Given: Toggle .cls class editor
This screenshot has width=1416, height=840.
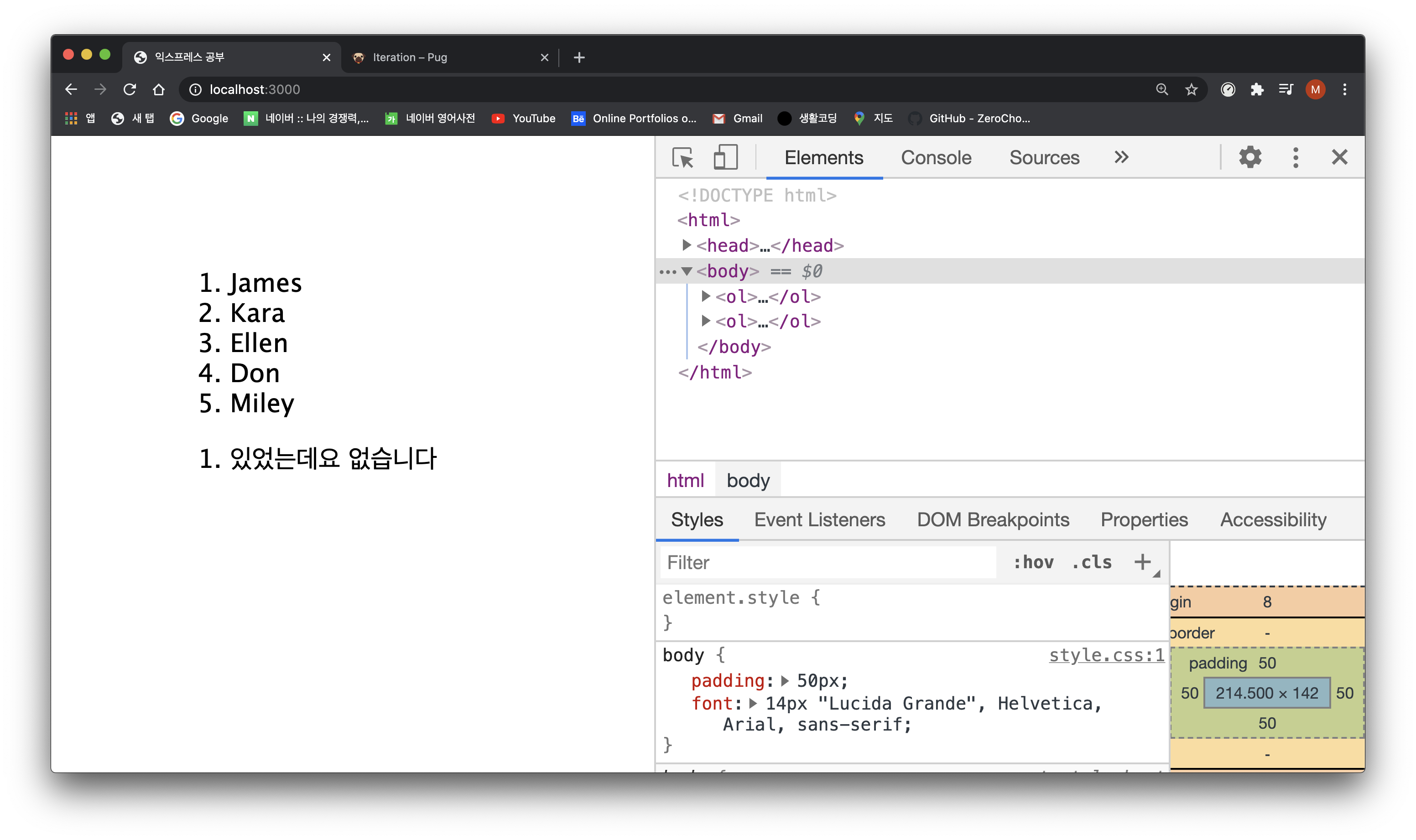Looking at the screenshot, I should [x=1092, y=562].
